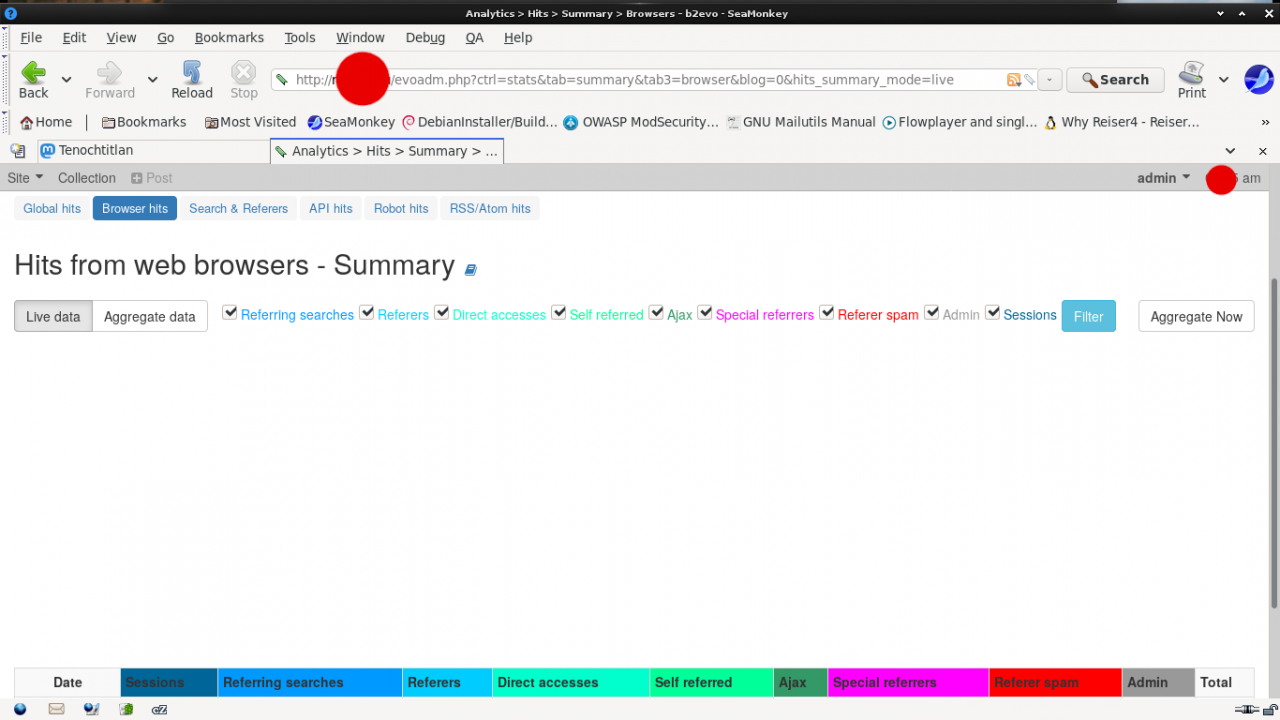Click the Aggregate Now button
The width and height of the screenshot is (1280, 720).
pyautogui.click(x=1196, y=317)
